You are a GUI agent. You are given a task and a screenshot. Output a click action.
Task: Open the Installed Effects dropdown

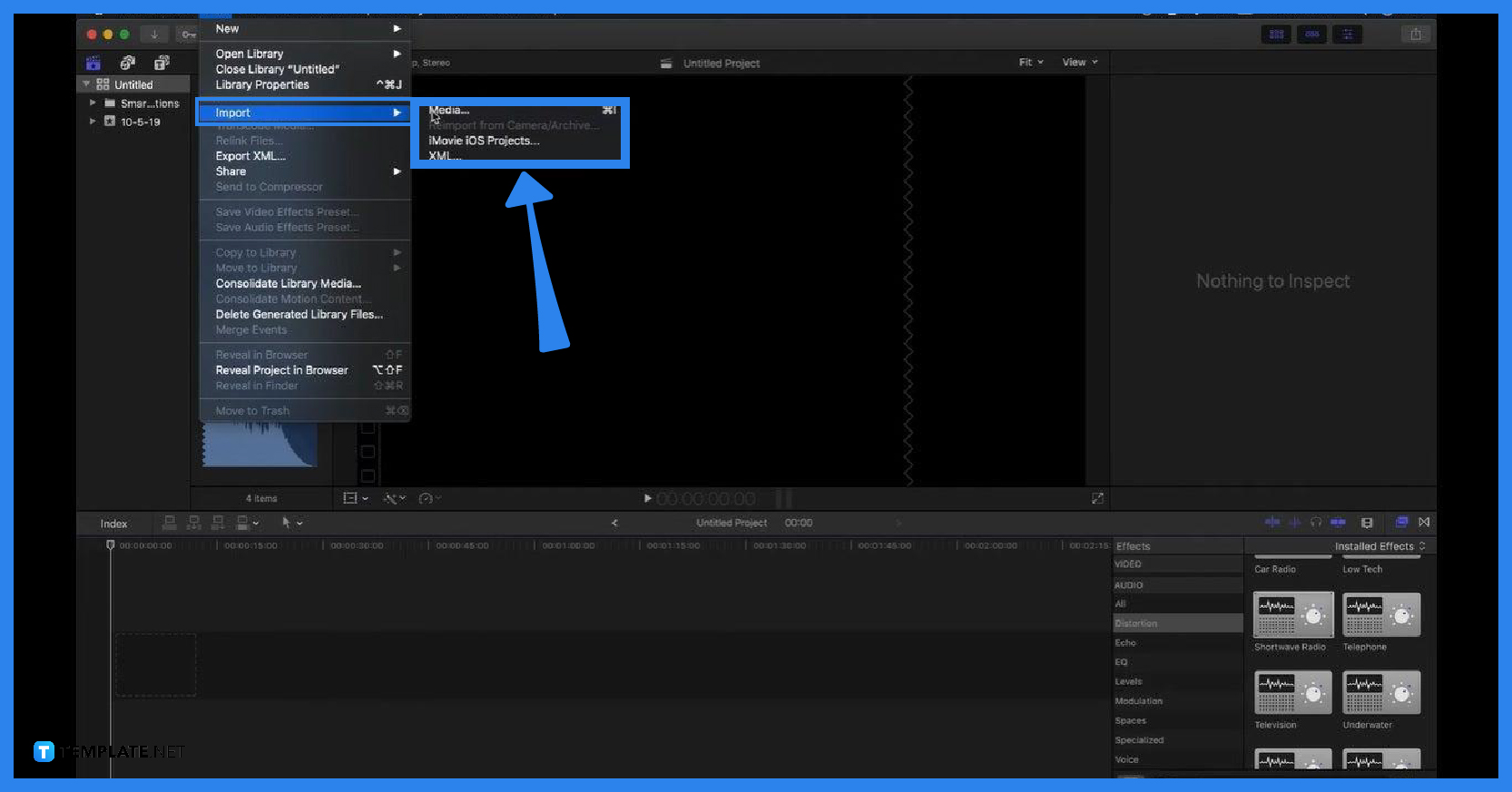click(1379, 546)
